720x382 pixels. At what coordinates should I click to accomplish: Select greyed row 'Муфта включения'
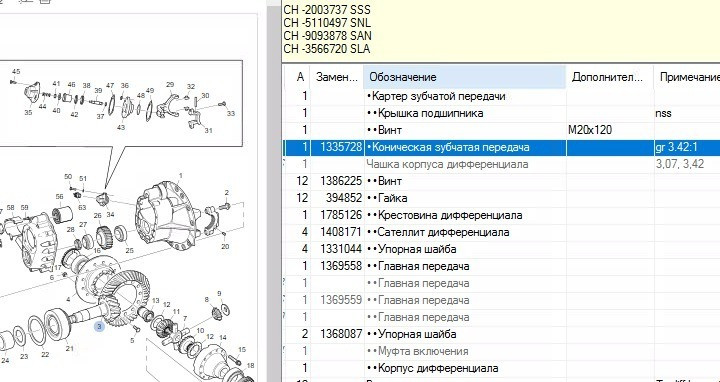click(x=502, y=351)
